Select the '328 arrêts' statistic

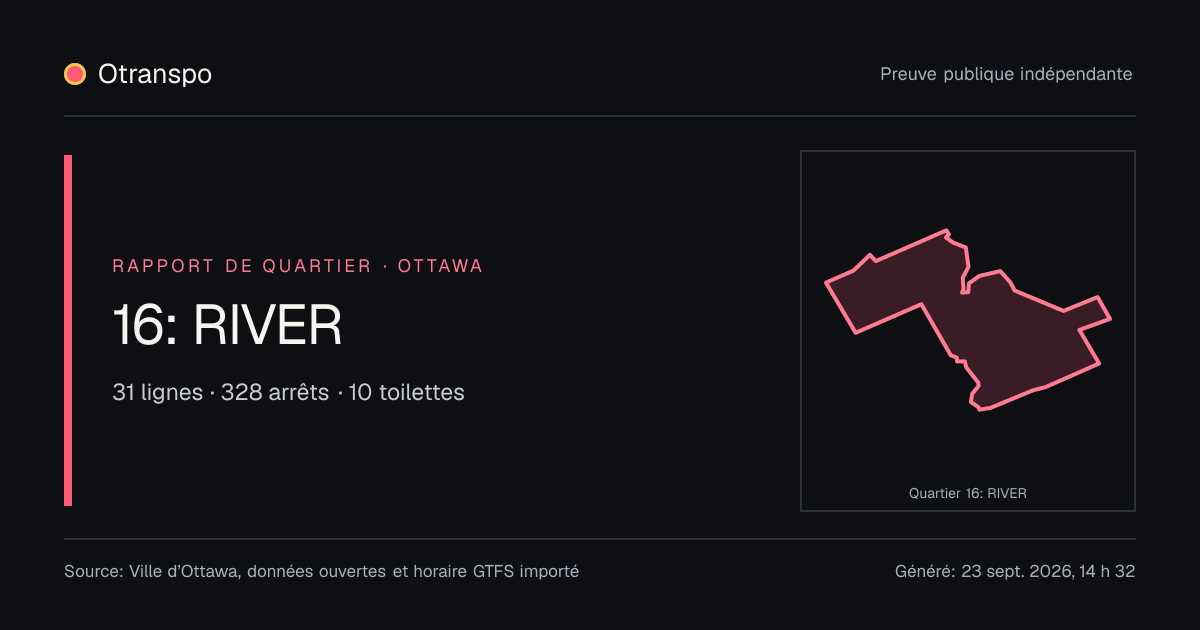click(275, 392)
